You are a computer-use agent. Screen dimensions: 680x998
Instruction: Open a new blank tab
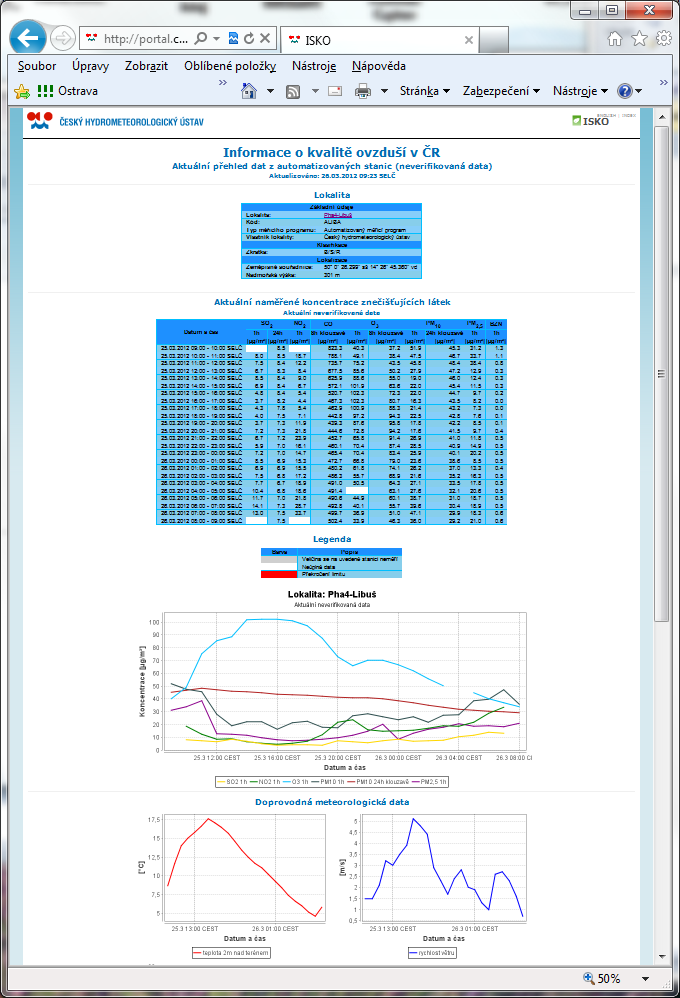494,41
